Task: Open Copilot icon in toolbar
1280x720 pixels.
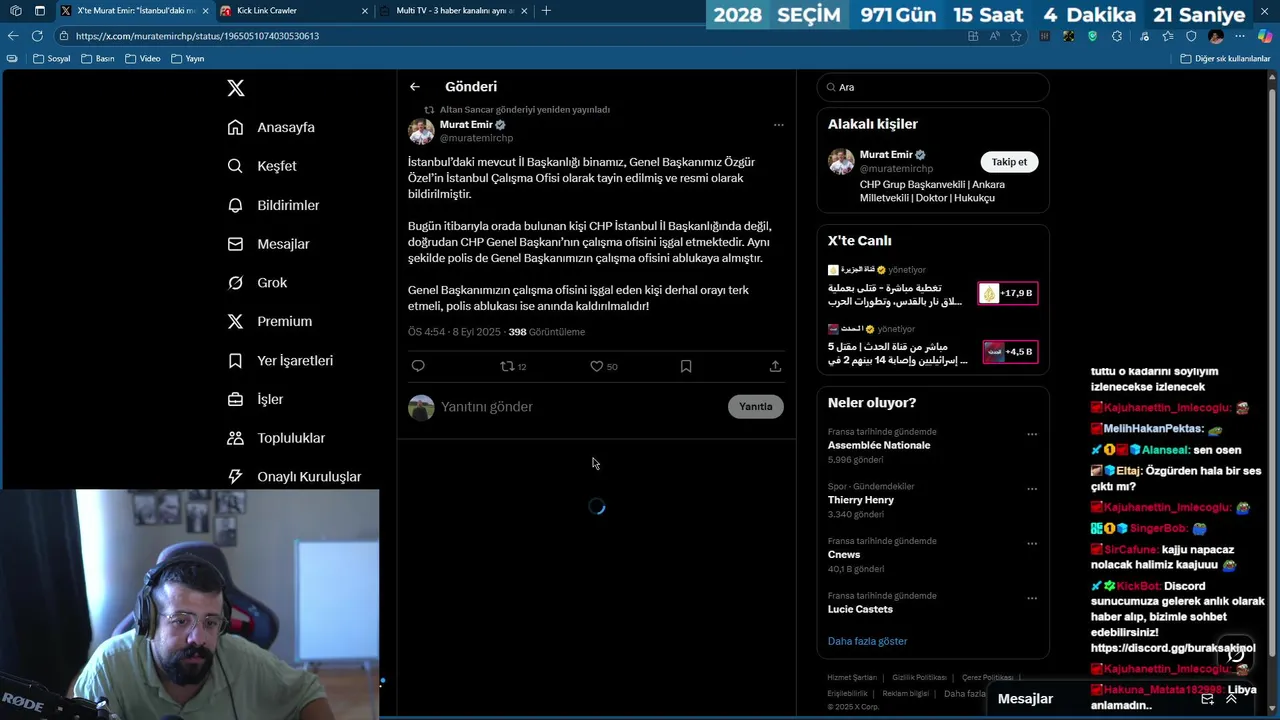Action: point(1265,36)
